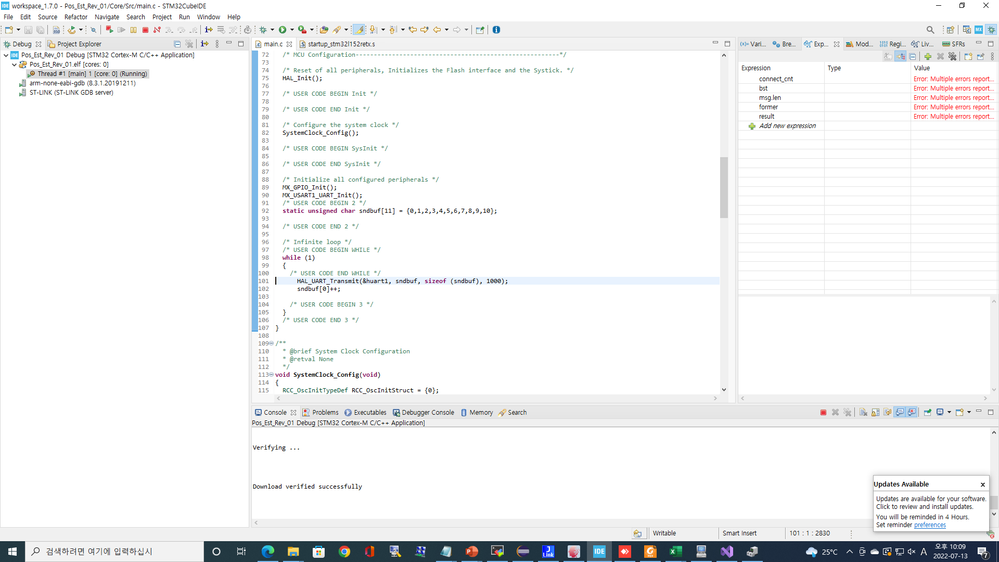Open the Window menu
The height and width of the screenshot is (562, 999).
[208, 17]
